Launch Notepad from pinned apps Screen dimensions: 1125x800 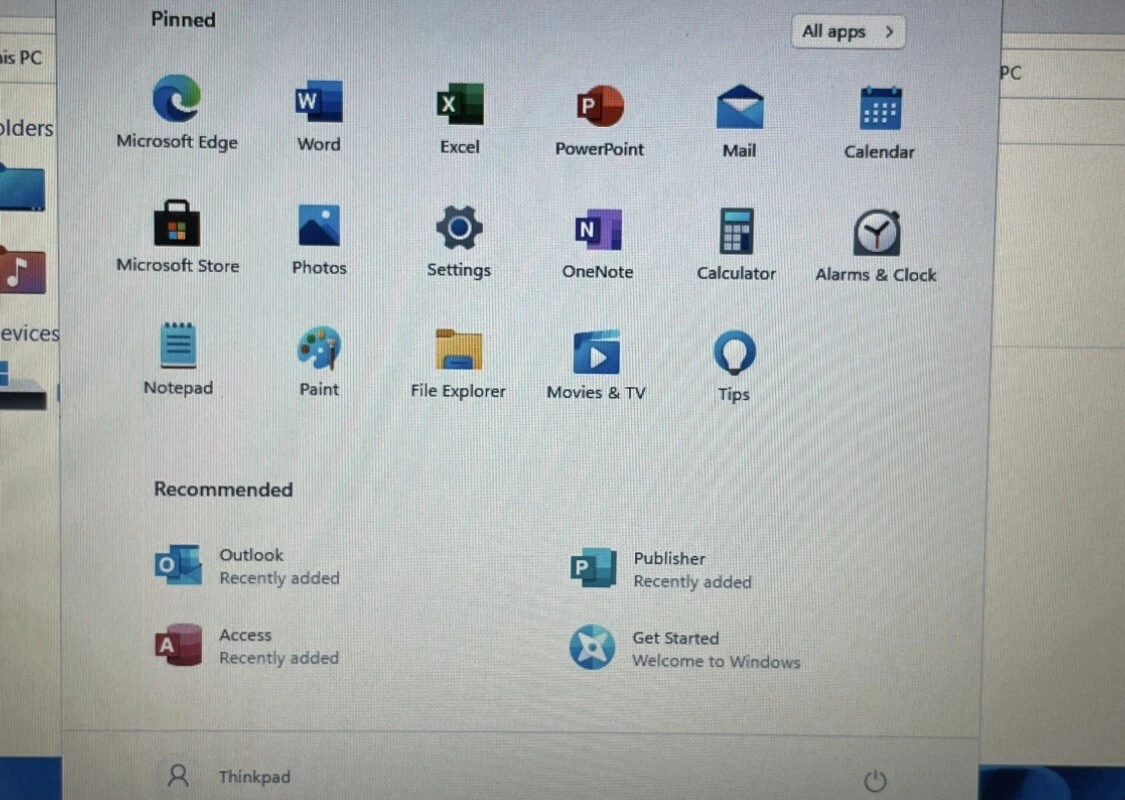pyautogui.click(x=178, y=359)
